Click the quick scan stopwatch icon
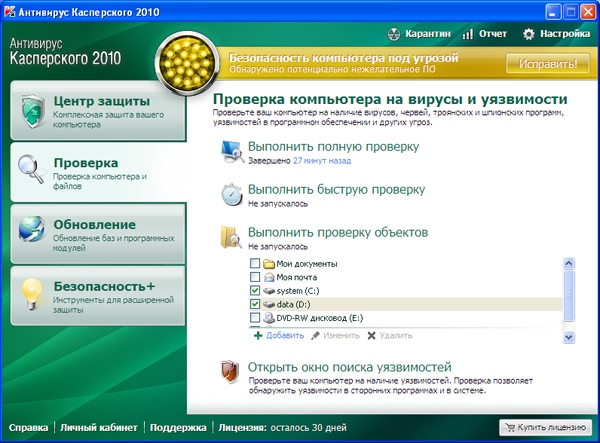Image resolution: width=600 pixels, height=443 pixels. click(232, 194)
